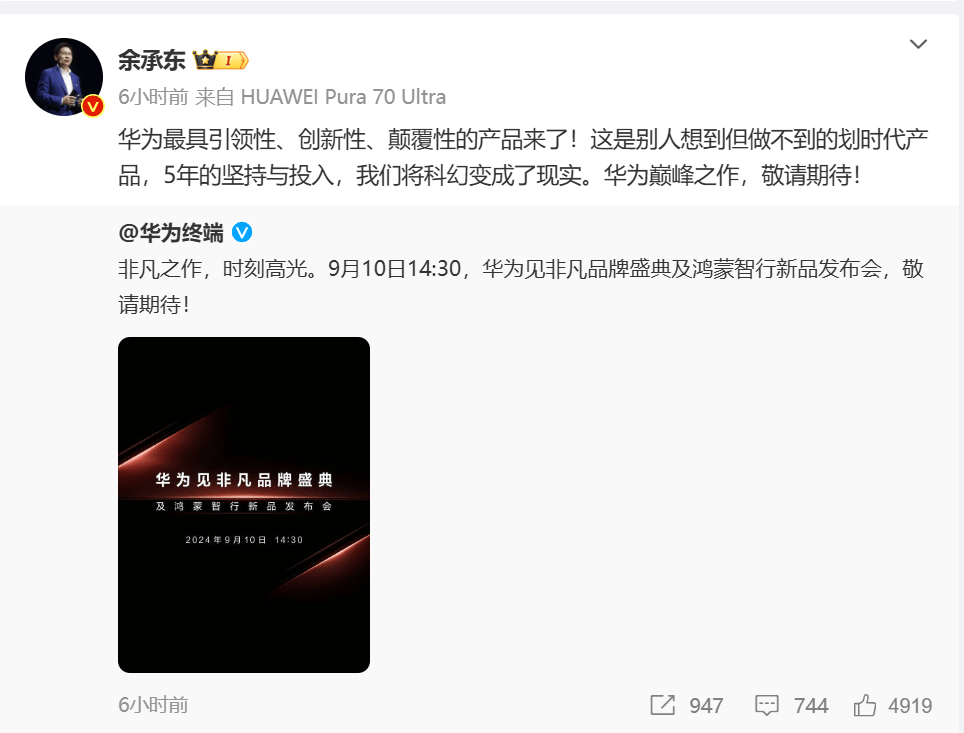Click the blue verified badge beside 华为终端
964x733 pixels.
[242, 232]
